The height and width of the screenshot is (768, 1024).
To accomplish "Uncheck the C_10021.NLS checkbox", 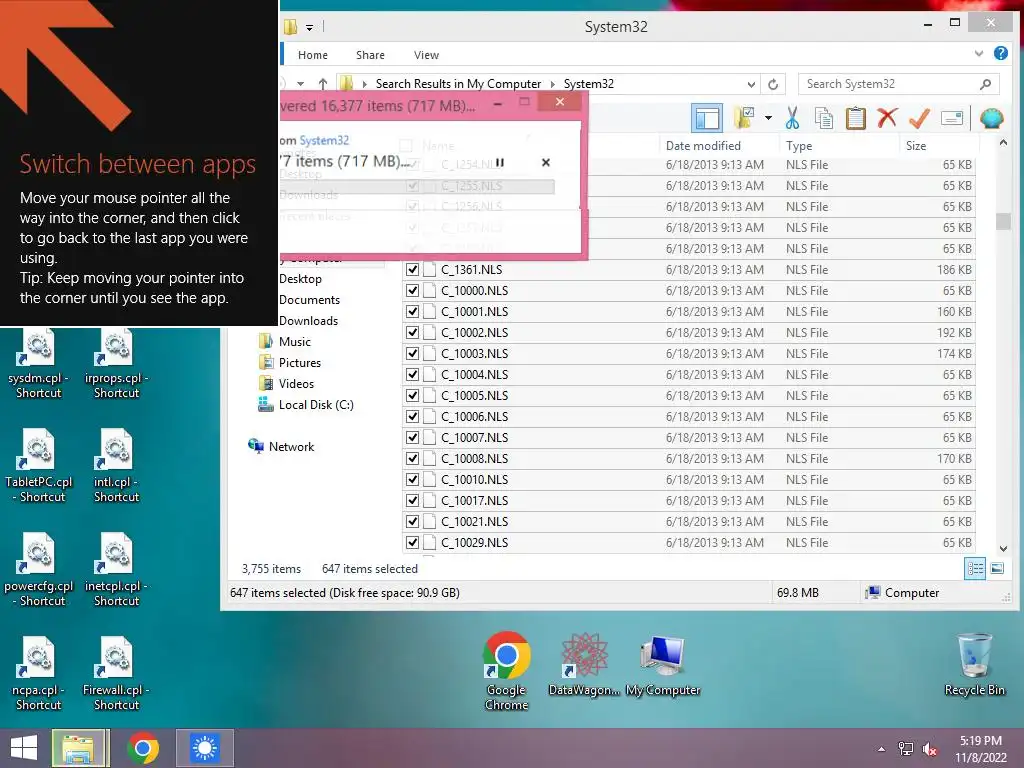I will 412,521.
